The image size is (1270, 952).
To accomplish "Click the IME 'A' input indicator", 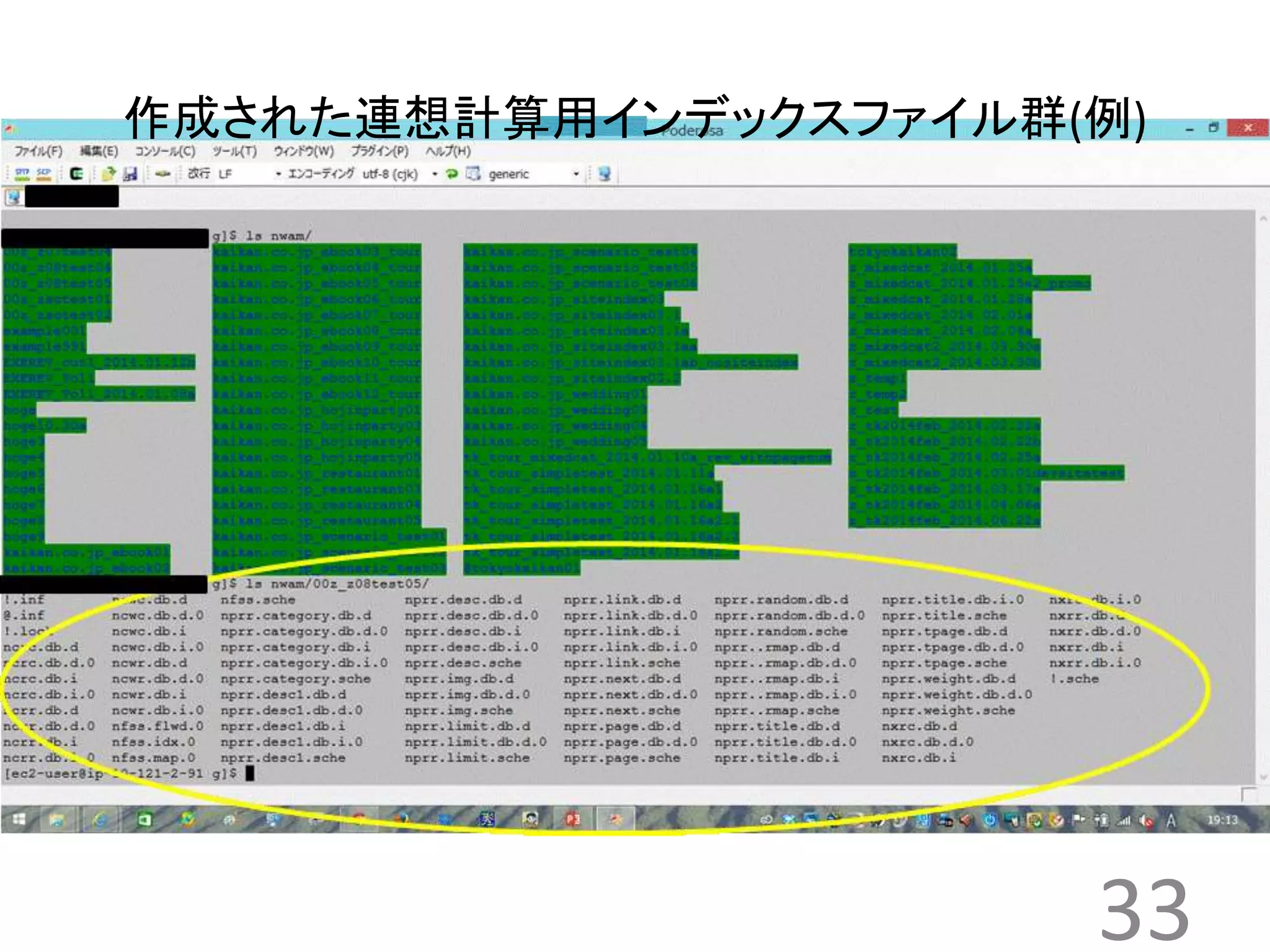I will 1171,821.
